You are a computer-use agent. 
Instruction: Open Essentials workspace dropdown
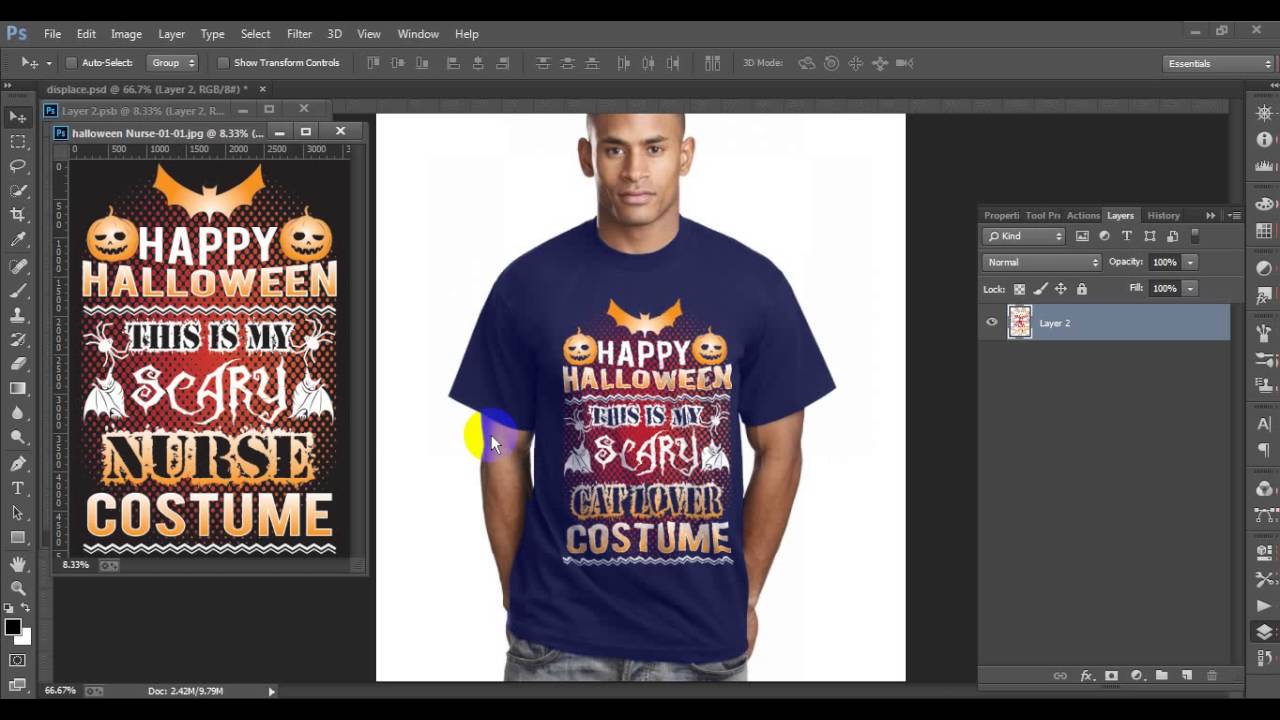click(x=1219, y=63)
